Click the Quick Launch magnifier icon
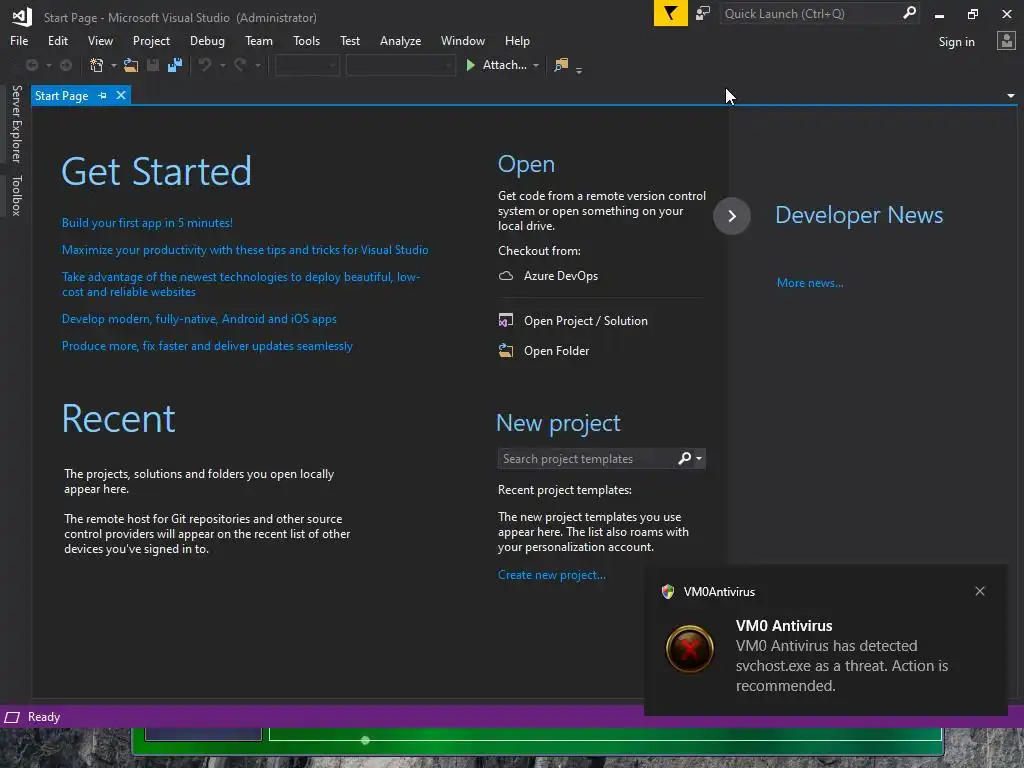This screenshot has width=1024, height=768. click(x=909, y=13)
